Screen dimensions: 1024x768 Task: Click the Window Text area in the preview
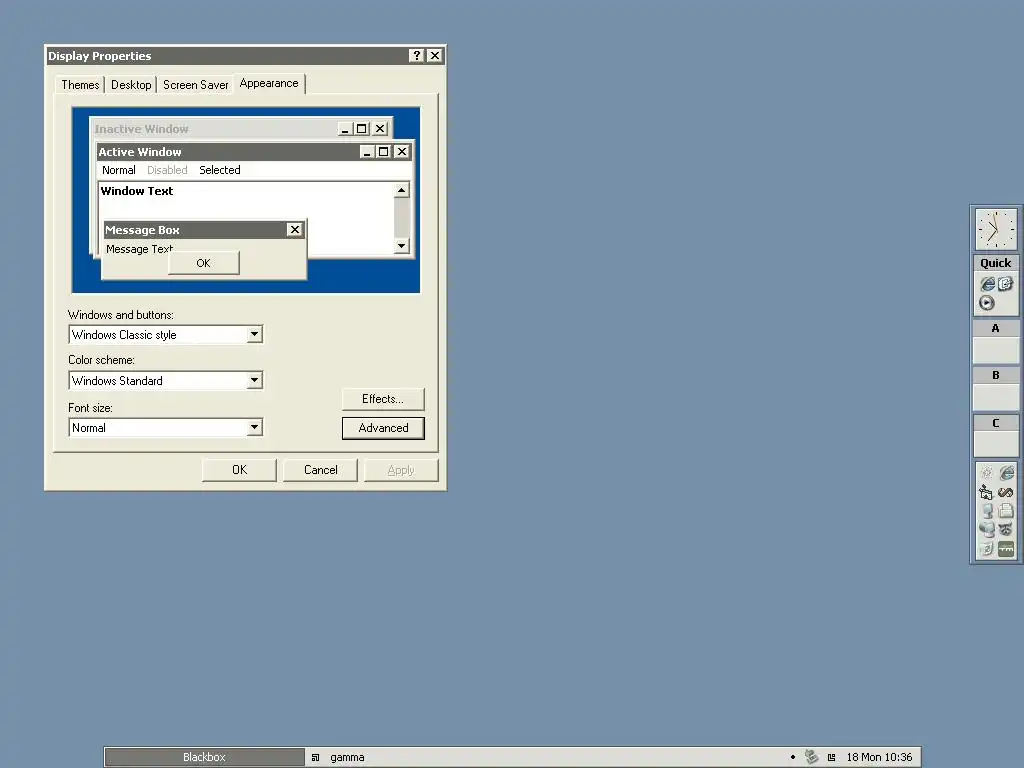click(x=136, y=191)
